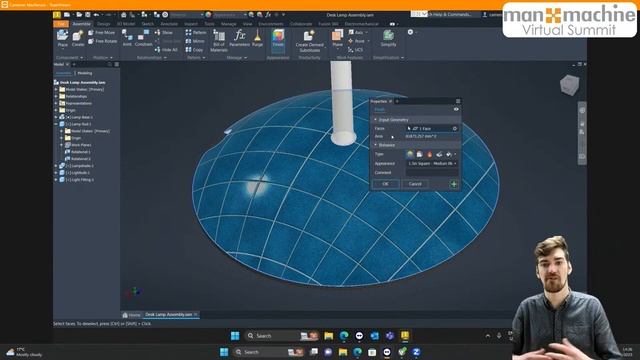The image size is (640, 360).
Task: Click the ViewCube in the viewport
Action: tap(569, 85)
